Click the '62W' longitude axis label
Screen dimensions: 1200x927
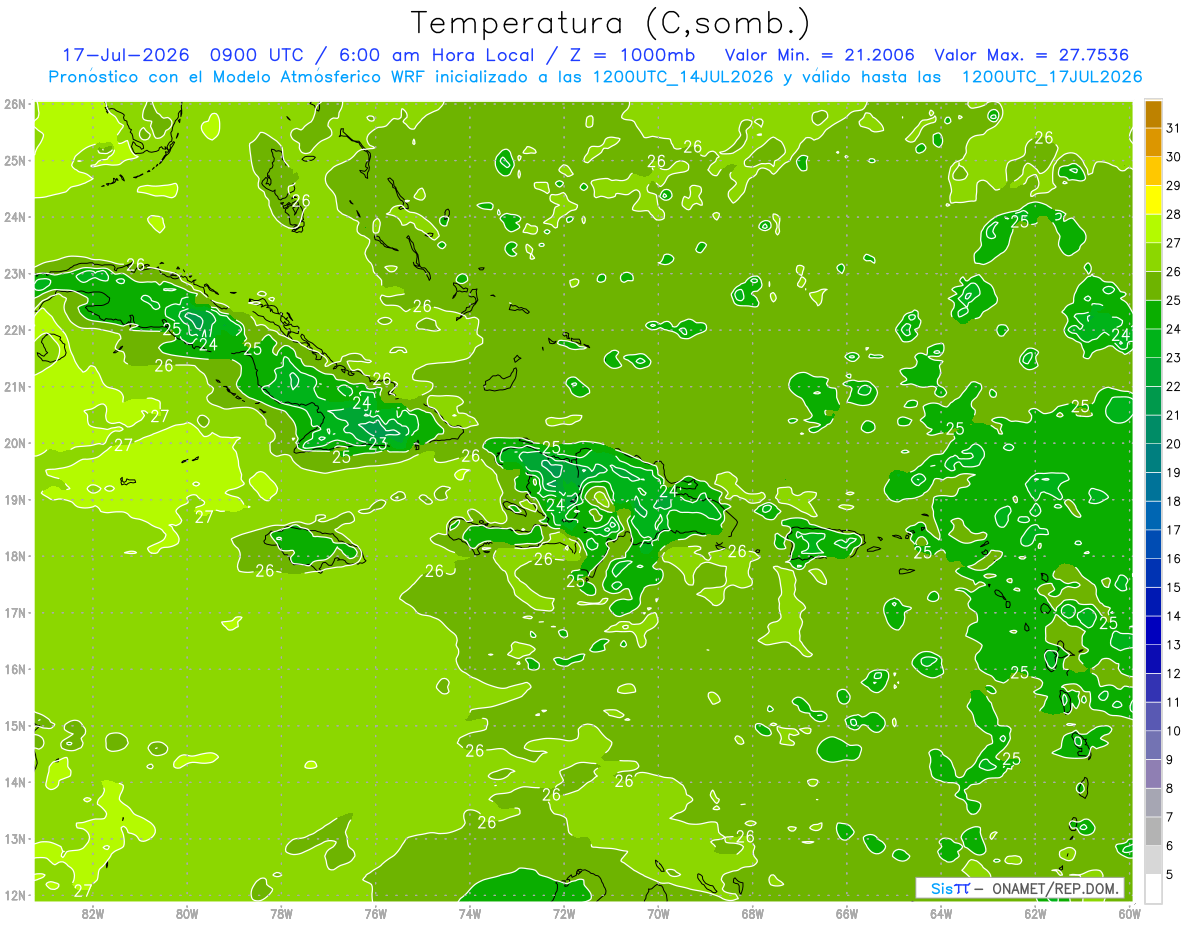[x=1035, y=913]
